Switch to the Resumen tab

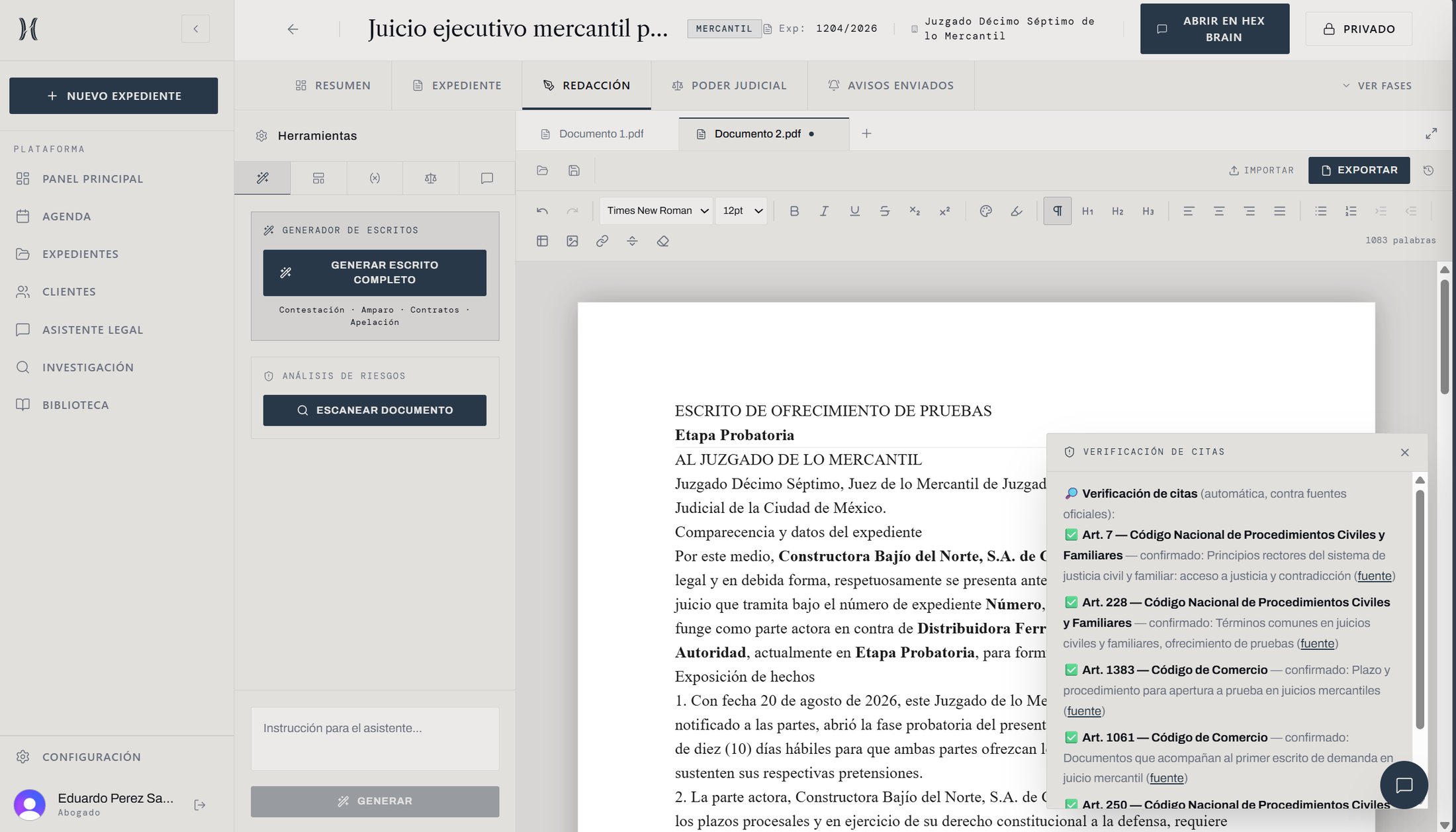click(x=333, y=85)
